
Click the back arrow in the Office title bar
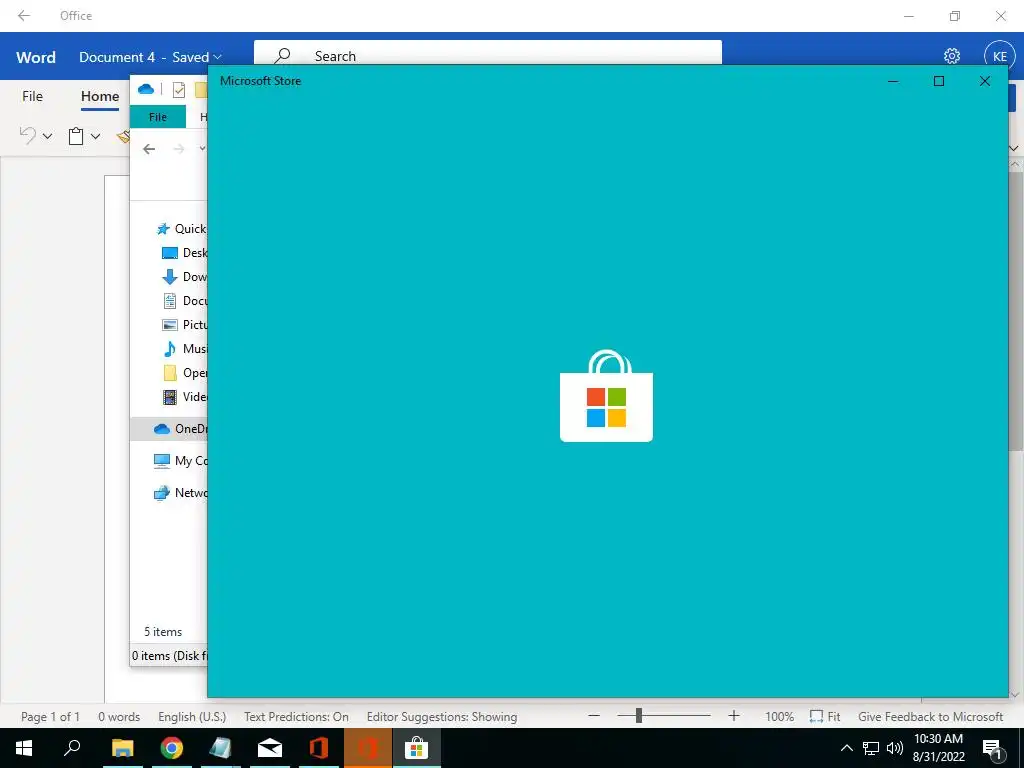click(x=24, y=16)
